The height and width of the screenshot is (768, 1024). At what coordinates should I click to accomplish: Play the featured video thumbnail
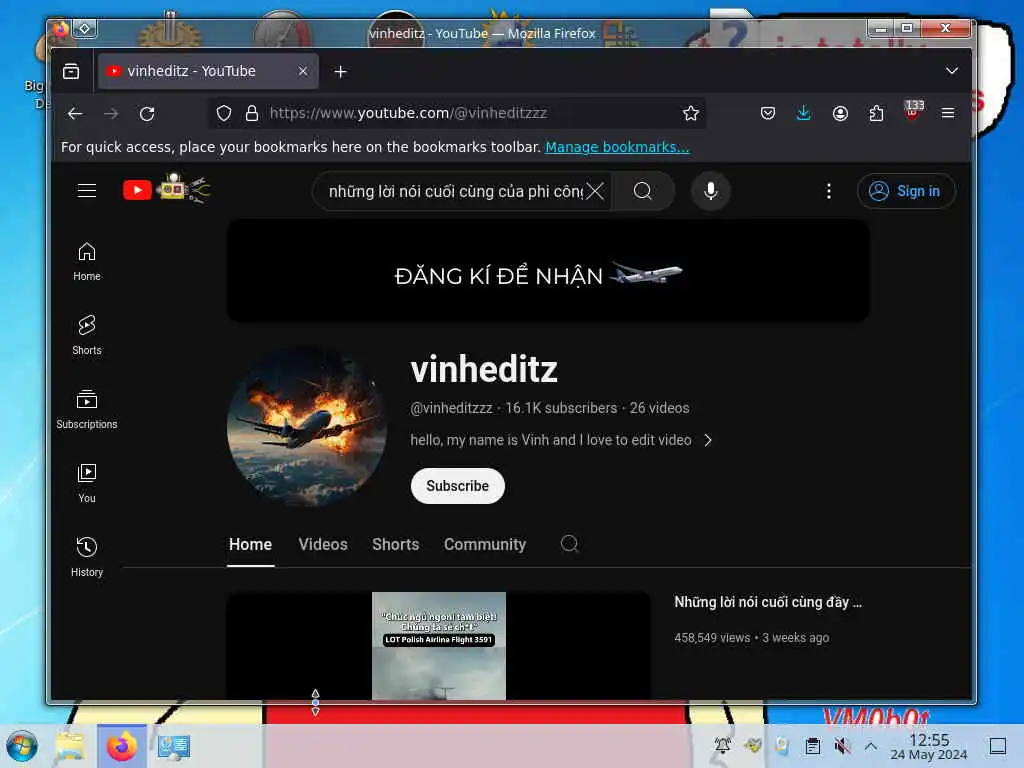(438, 645)
